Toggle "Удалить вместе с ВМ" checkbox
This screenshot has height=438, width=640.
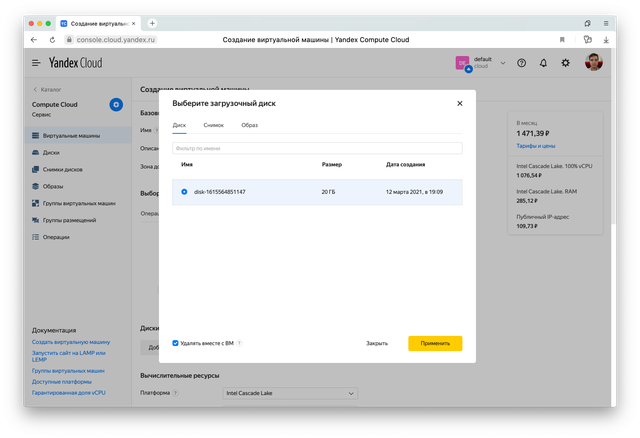click(x=176, y=343)
